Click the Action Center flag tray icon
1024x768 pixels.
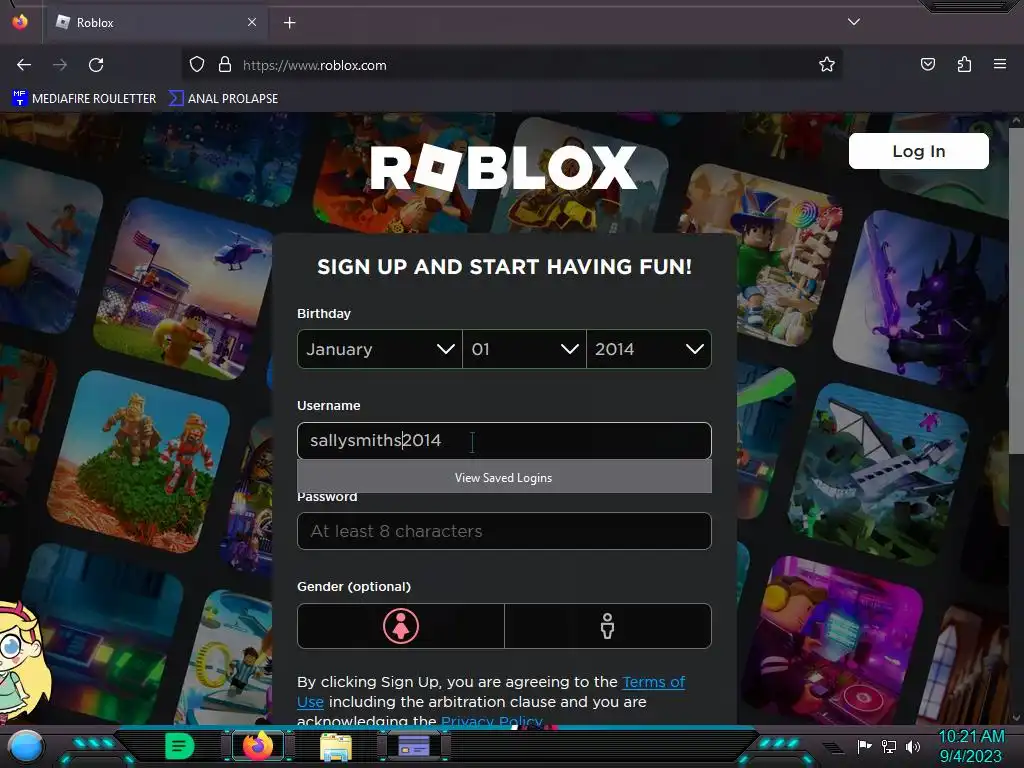tap(865, 746)
